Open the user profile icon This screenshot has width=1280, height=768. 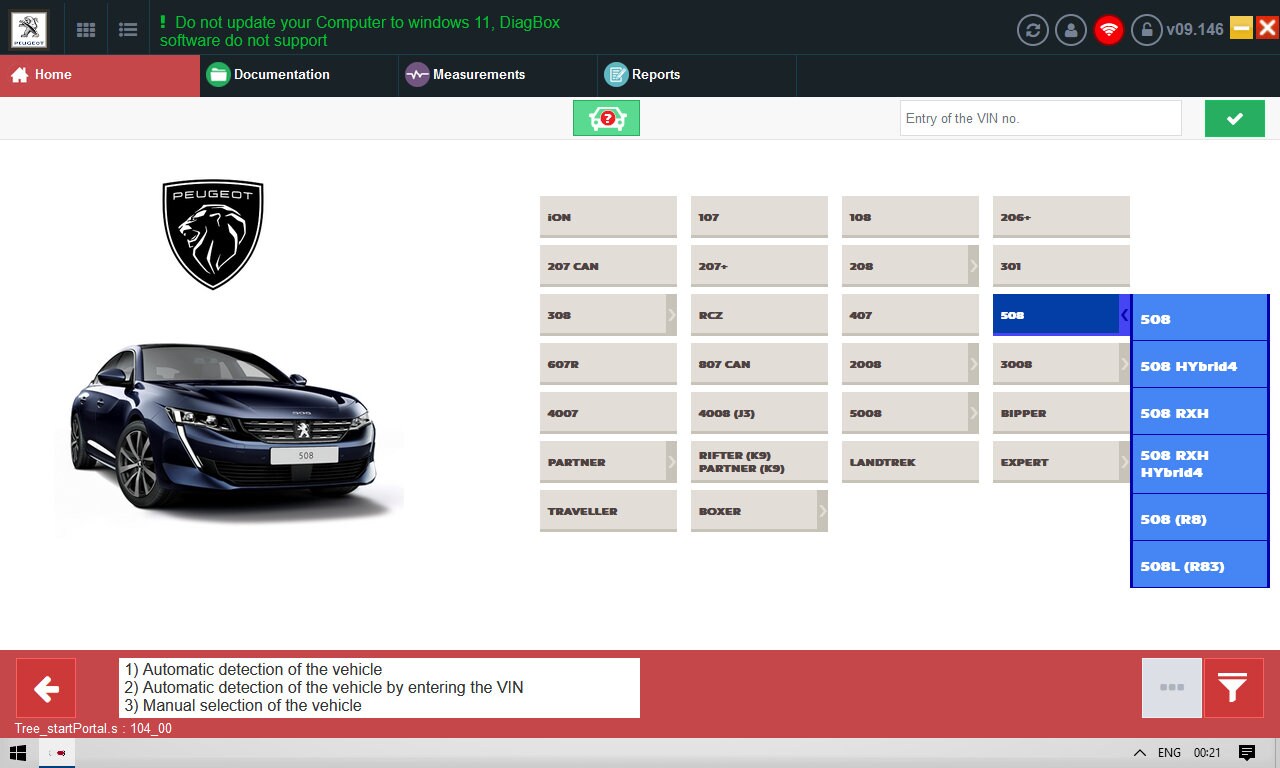click(x=1070, y=29)
